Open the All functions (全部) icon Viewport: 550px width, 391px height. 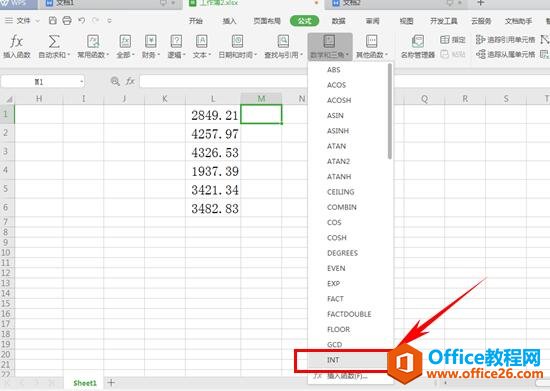pos(125,41)
